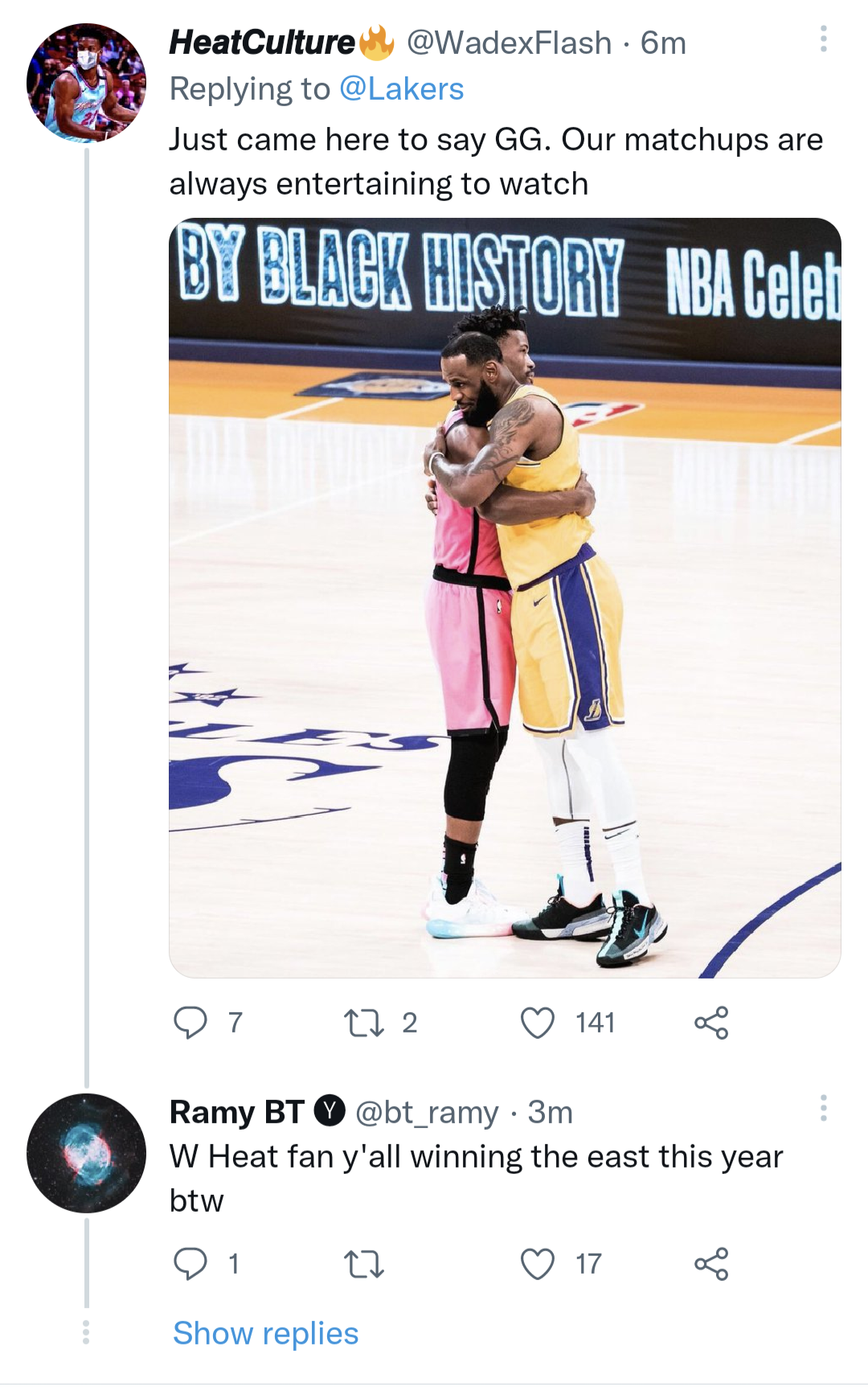Open the reply icon on HeatCulture's tweet
868x1387 pixels.
193,1023
